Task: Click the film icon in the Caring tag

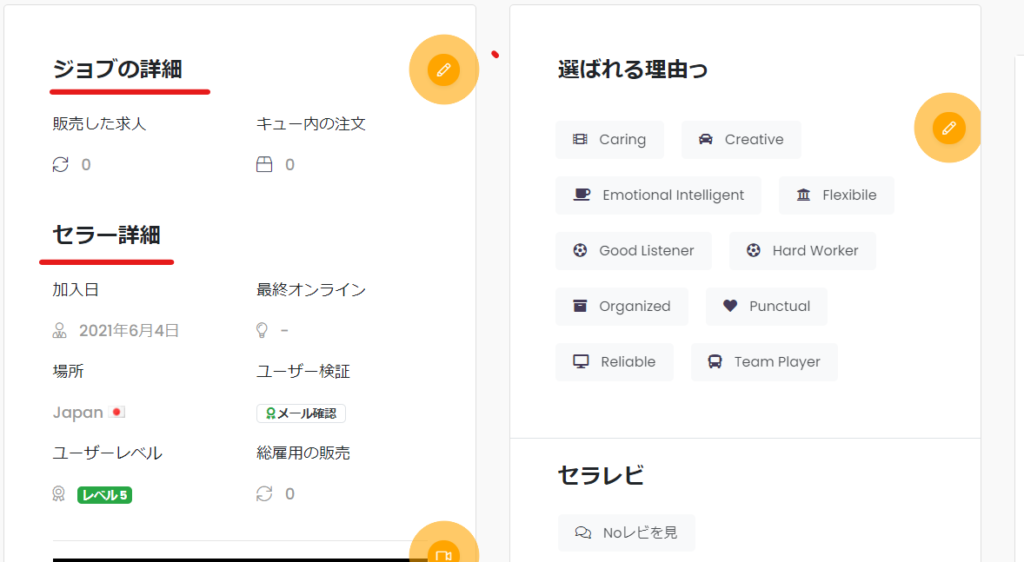Action: click(580, 139)
